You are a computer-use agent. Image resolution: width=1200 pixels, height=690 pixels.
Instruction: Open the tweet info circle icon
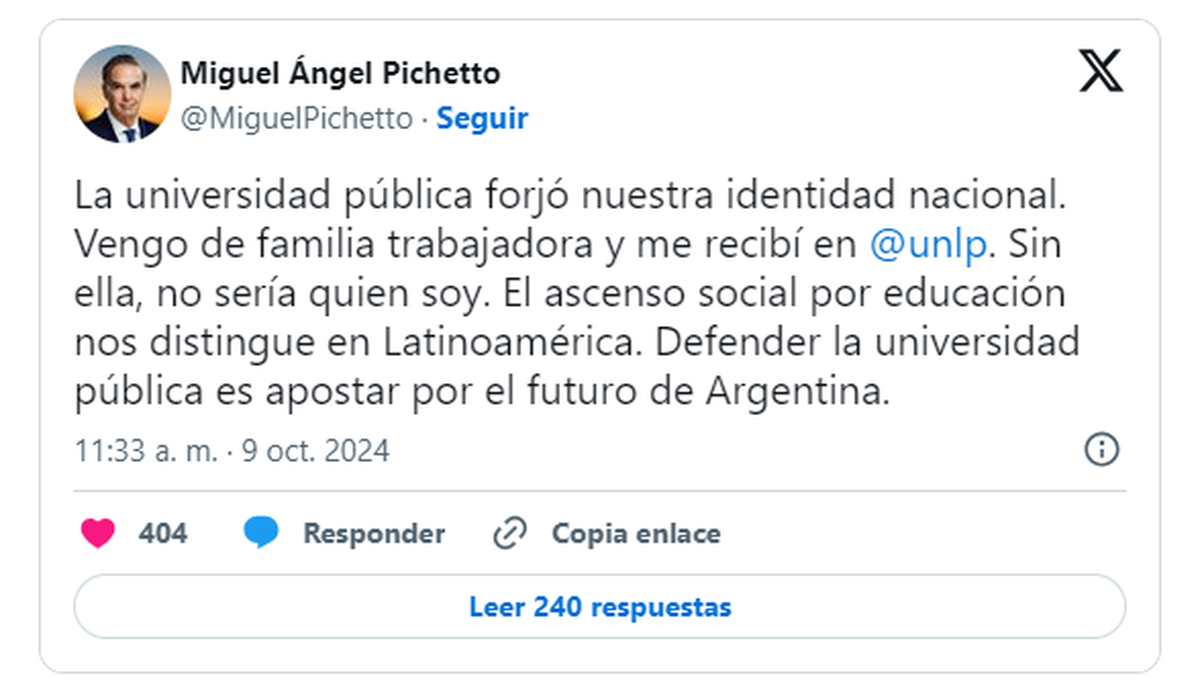coord(1101,450)
